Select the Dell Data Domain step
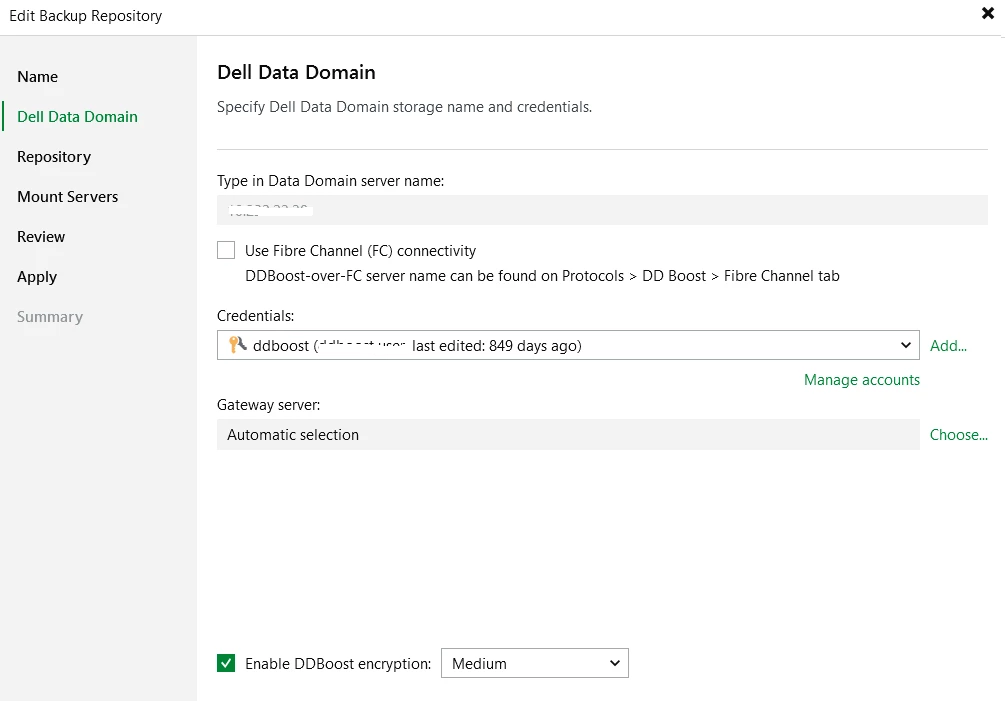The image size is (1005, 701). 77,117
